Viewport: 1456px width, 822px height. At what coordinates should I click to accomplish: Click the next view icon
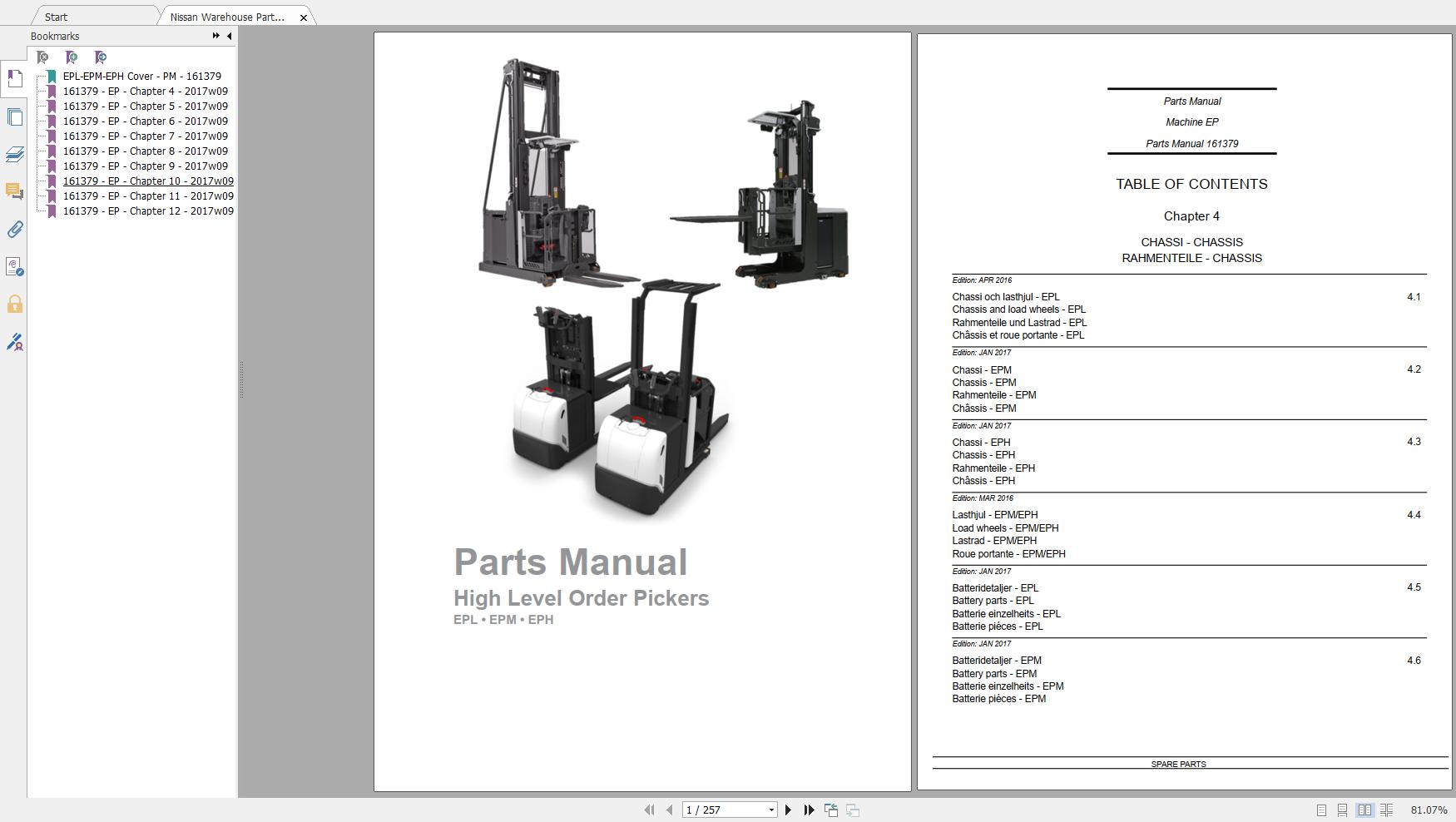(x=853, y=810)
